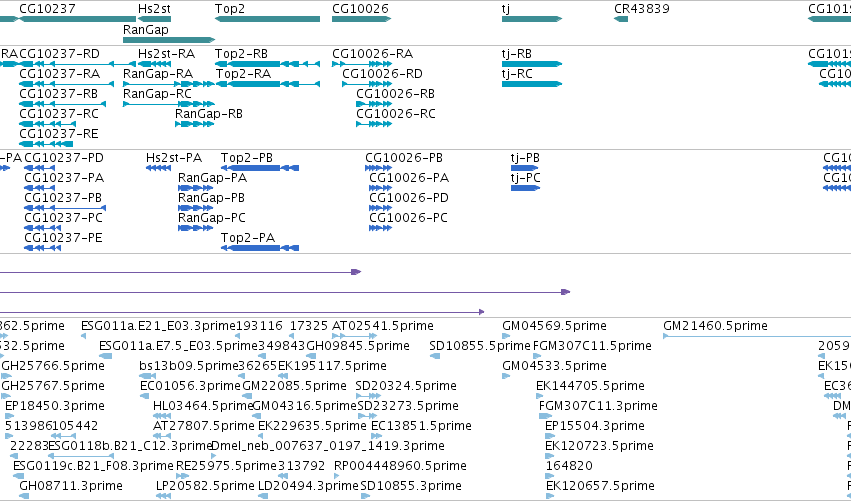The image size is (851, 501).
Task: Select the CG10237 gene label
Action: pos(47,9)
